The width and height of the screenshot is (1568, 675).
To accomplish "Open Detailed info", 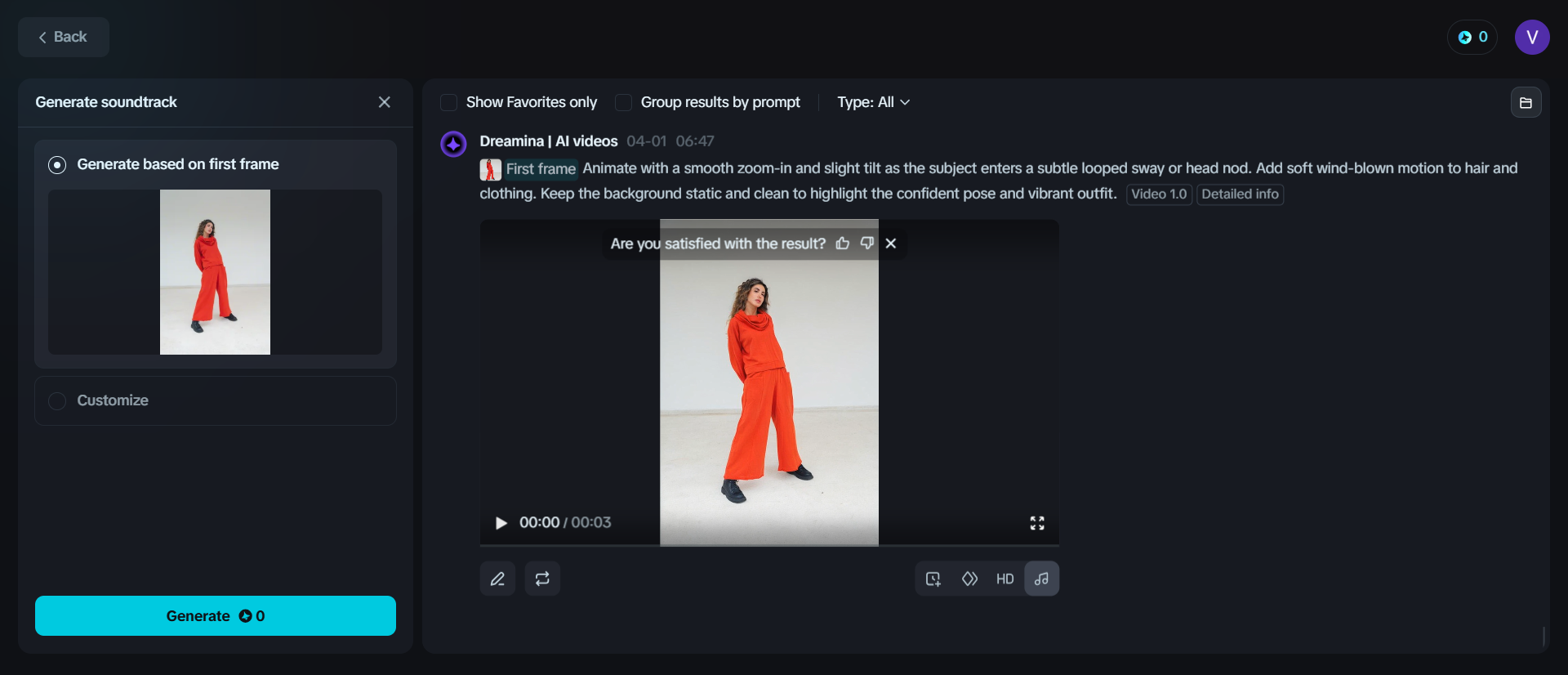I will [x=1240, y=194].
